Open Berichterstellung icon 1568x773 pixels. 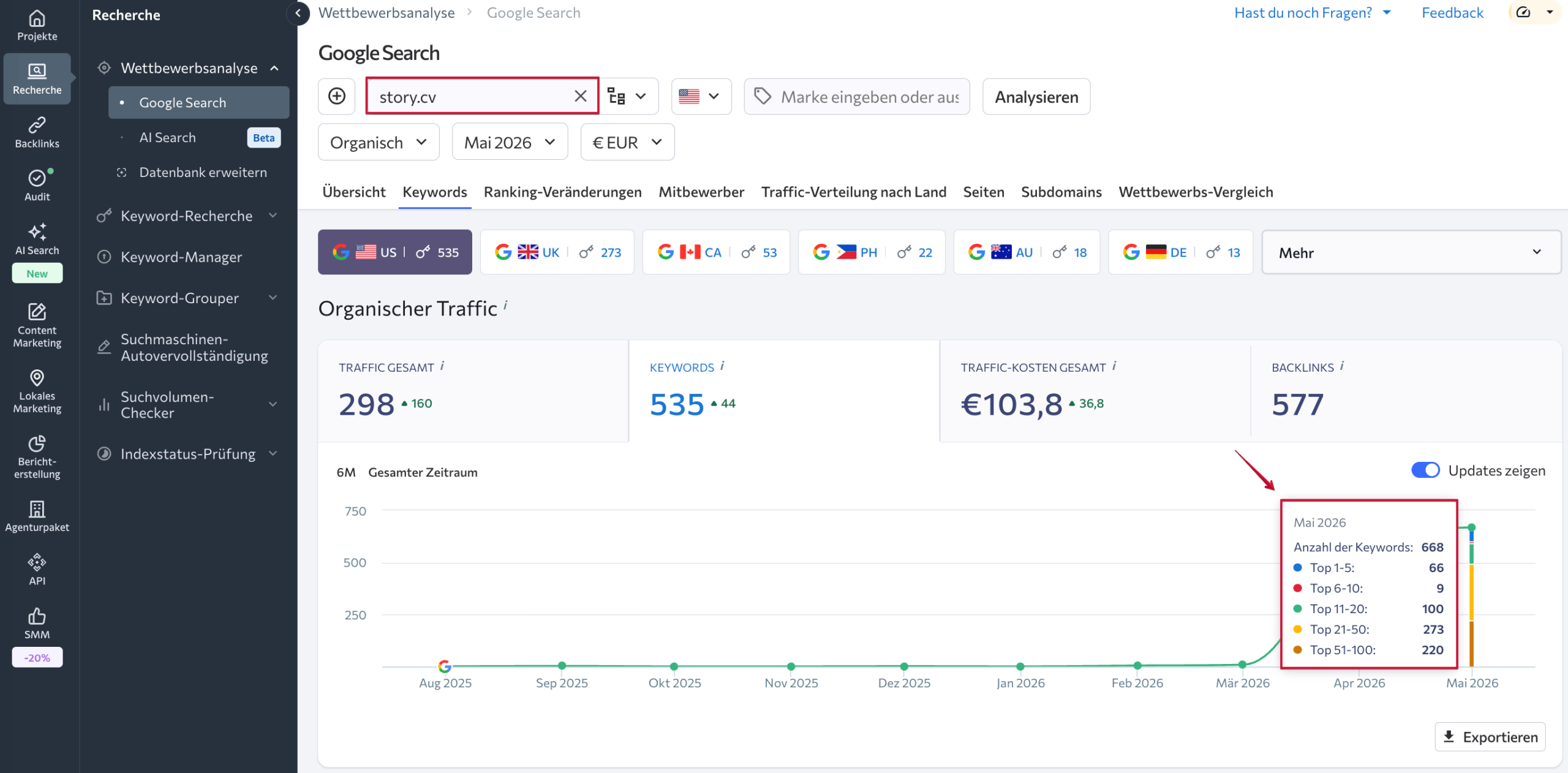tap(37, 457)
